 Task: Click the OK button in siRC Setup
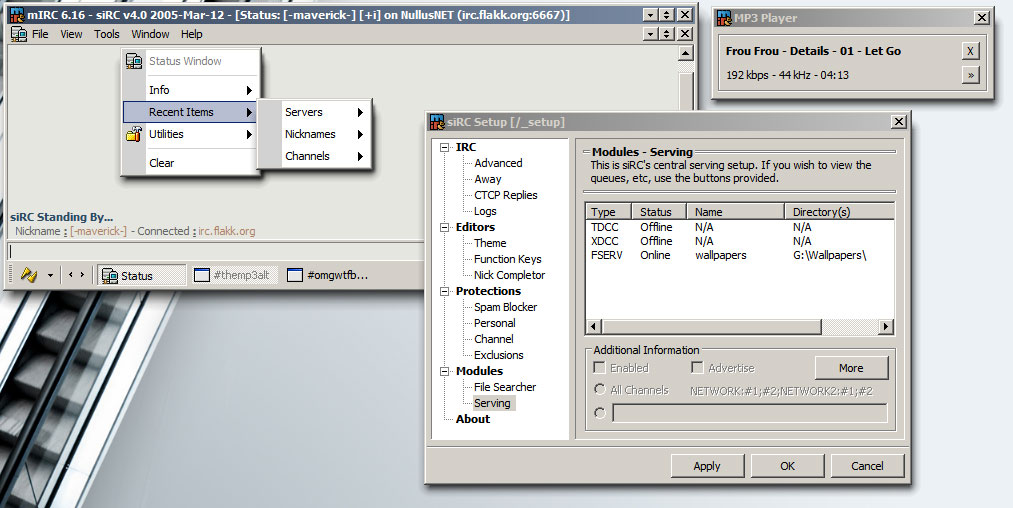click(x=788, y=466)
